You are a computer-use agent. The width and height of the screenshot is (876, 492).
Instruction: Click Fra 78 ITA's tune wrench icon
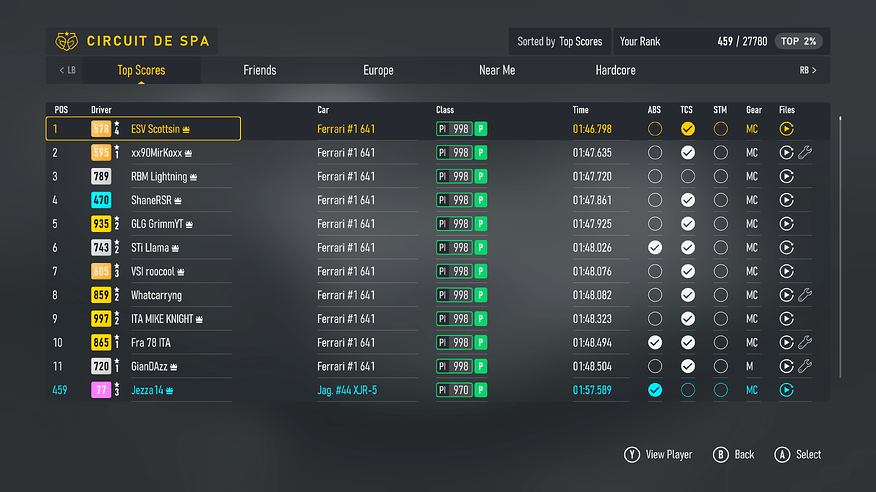pyautogui.click(x=804, y=342)
